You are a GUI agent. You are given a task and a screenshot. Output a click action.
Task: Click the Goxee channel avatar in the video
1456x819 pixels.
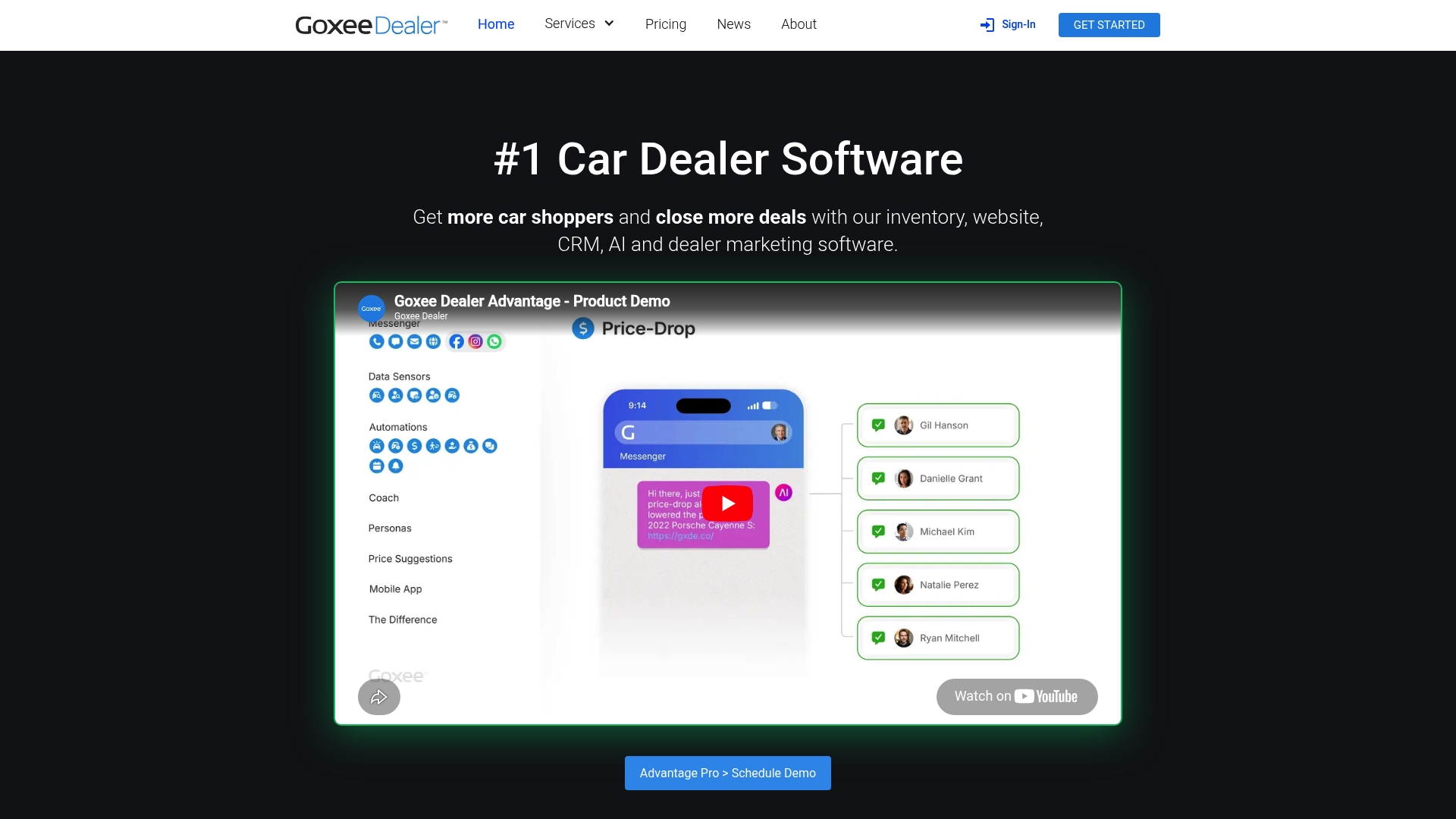pos(372,309)
